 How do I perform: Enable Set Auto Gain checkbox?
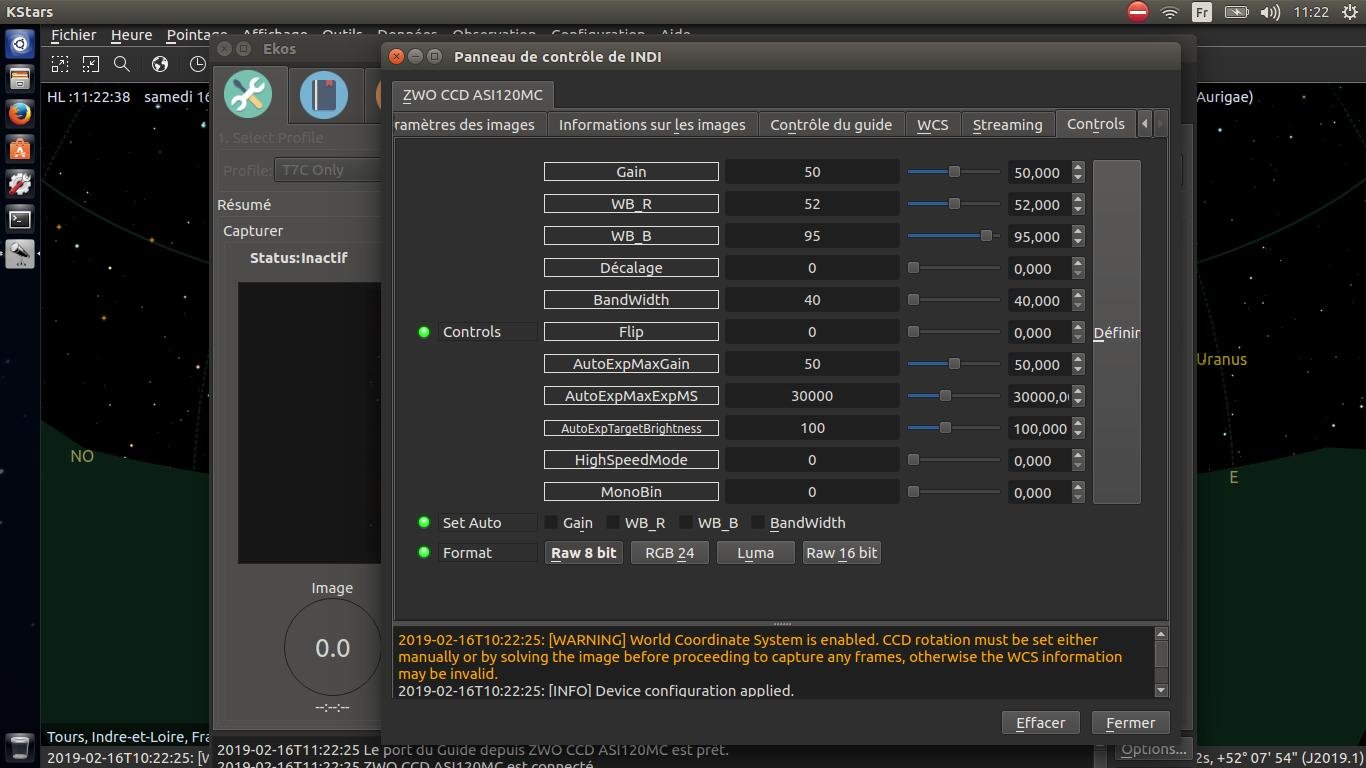[551, 523]
